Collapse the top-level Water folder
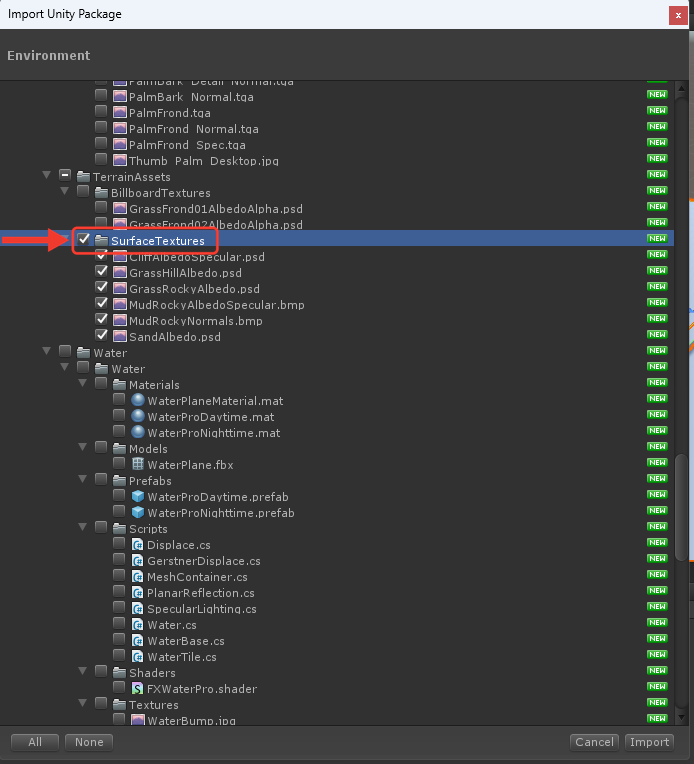 [47, 351]
